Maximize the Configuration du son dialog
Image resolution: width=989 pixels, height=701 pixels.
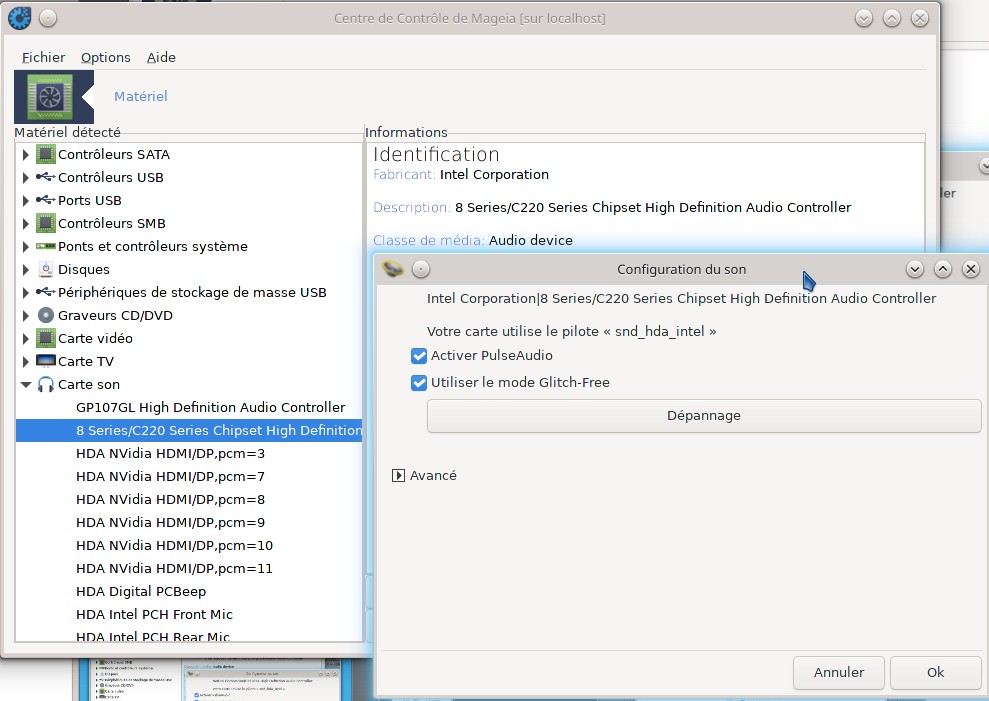942,269
